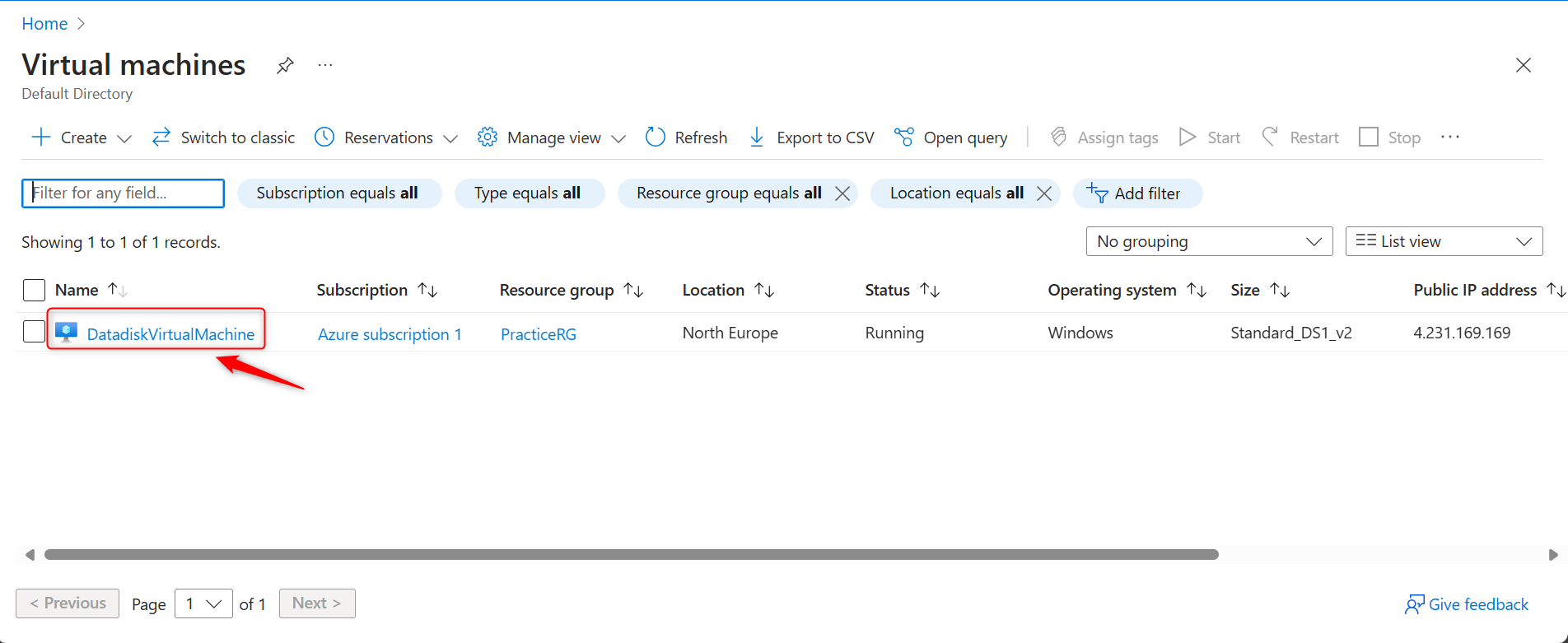Expand the Create dropdown arrow
Image resolution: width=1568 pixels, height=643 pixels.
click(x=124, y=138)
